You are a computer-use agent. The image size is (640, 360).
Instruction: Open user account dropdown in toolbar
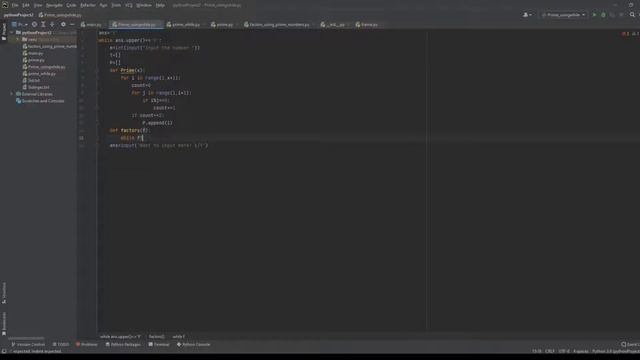pyautogui.click(x=527, y=15)
